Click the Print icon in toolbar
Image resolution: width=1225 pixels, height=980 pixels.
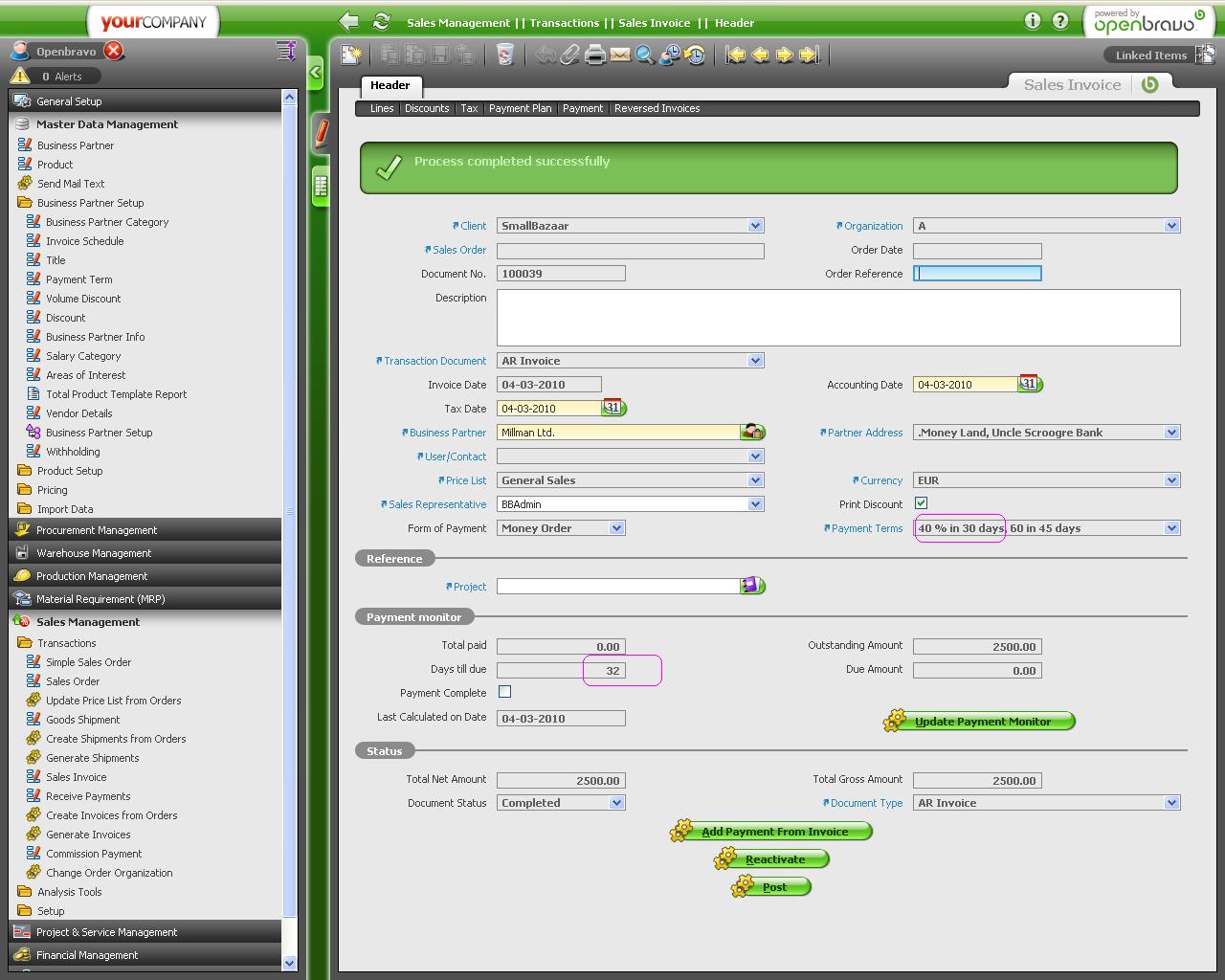tap(595, 56)
